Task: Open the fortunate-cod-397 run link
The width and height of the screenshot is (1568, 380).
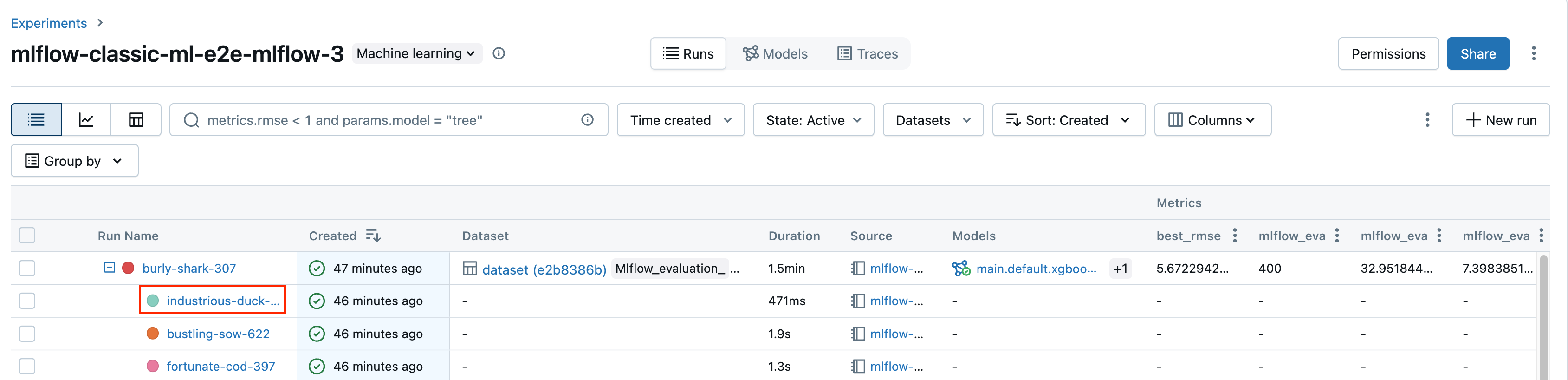Action: (x=220, y=367)
